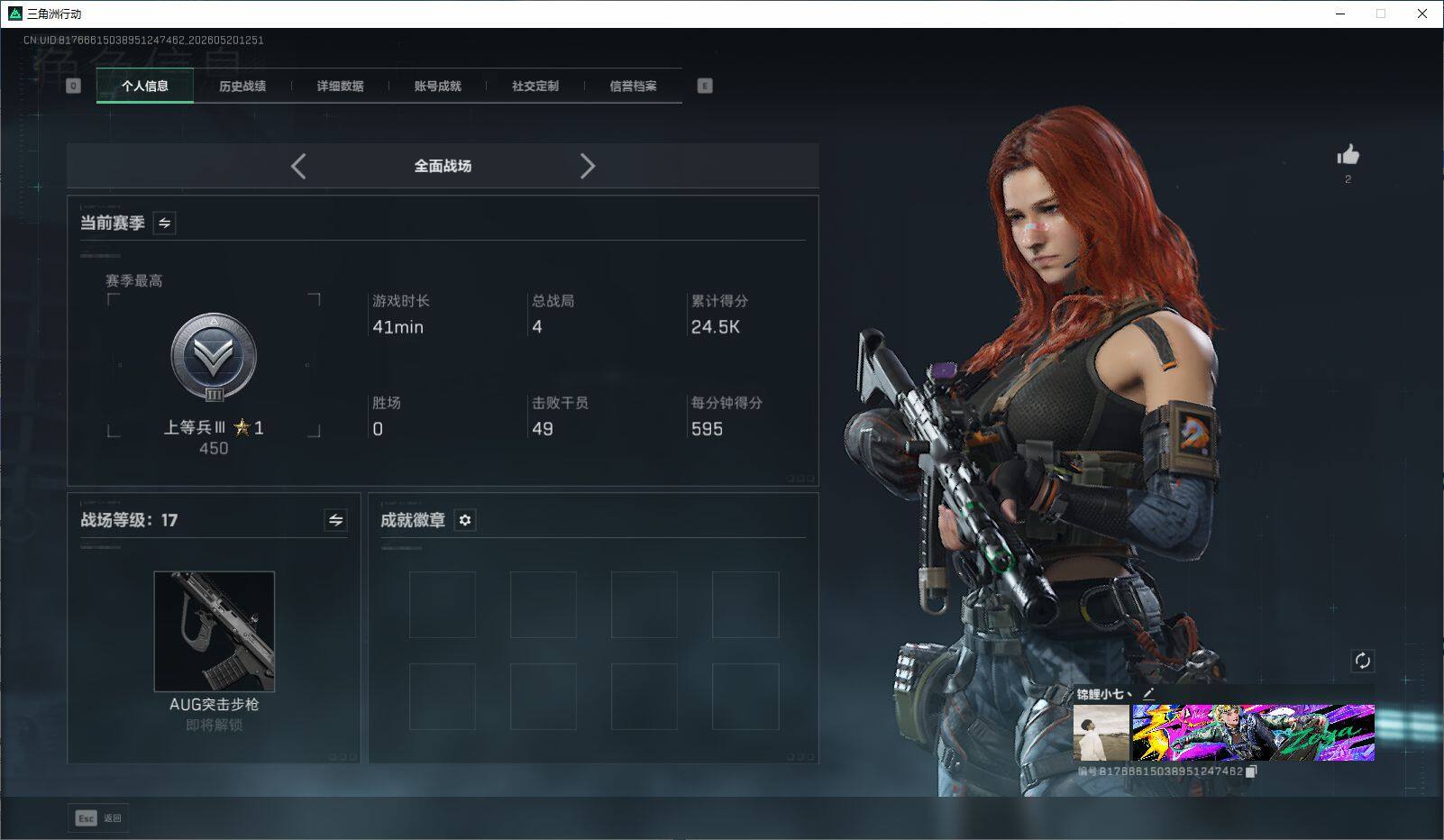Click the rotate character refresh icon
This screenshot has width=1444, height=840.
(x=1362, y=661)
